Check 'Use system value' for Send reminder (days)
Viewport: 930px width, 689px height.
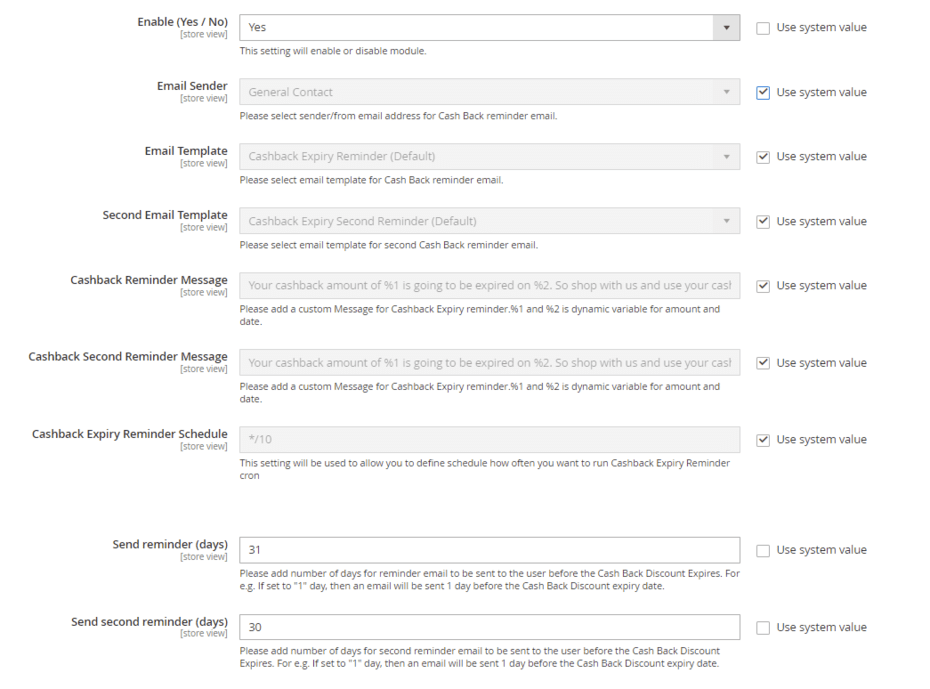(763, 550)
